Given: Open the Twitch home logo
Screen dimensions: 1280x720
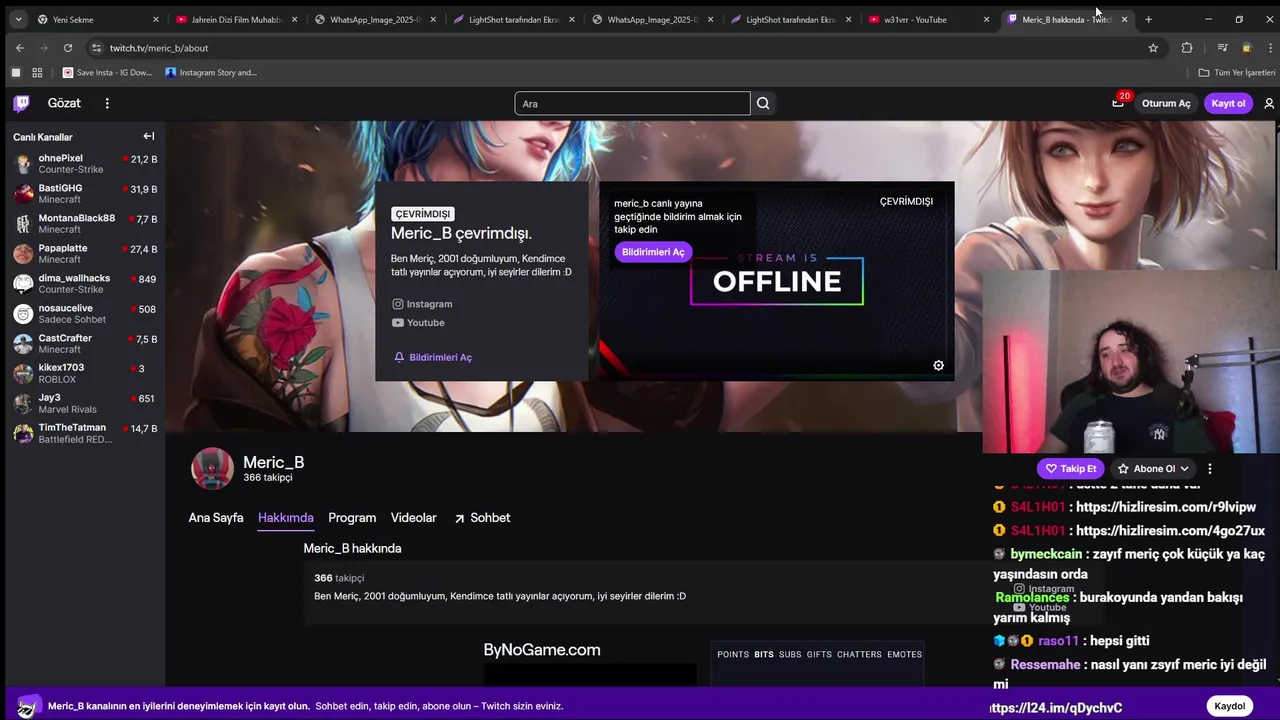Looking at the screenshot, I should 22,103.
